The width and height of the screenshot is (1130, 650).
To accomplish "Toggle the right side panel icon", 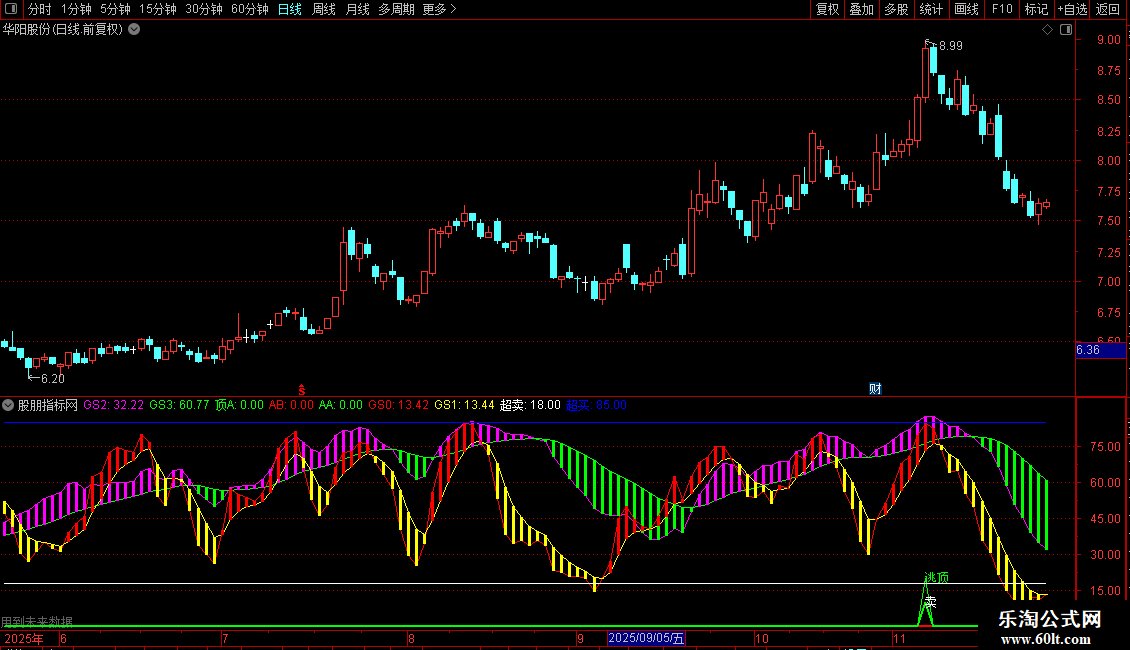I will pyautogui.click(x=1065, y=30).
